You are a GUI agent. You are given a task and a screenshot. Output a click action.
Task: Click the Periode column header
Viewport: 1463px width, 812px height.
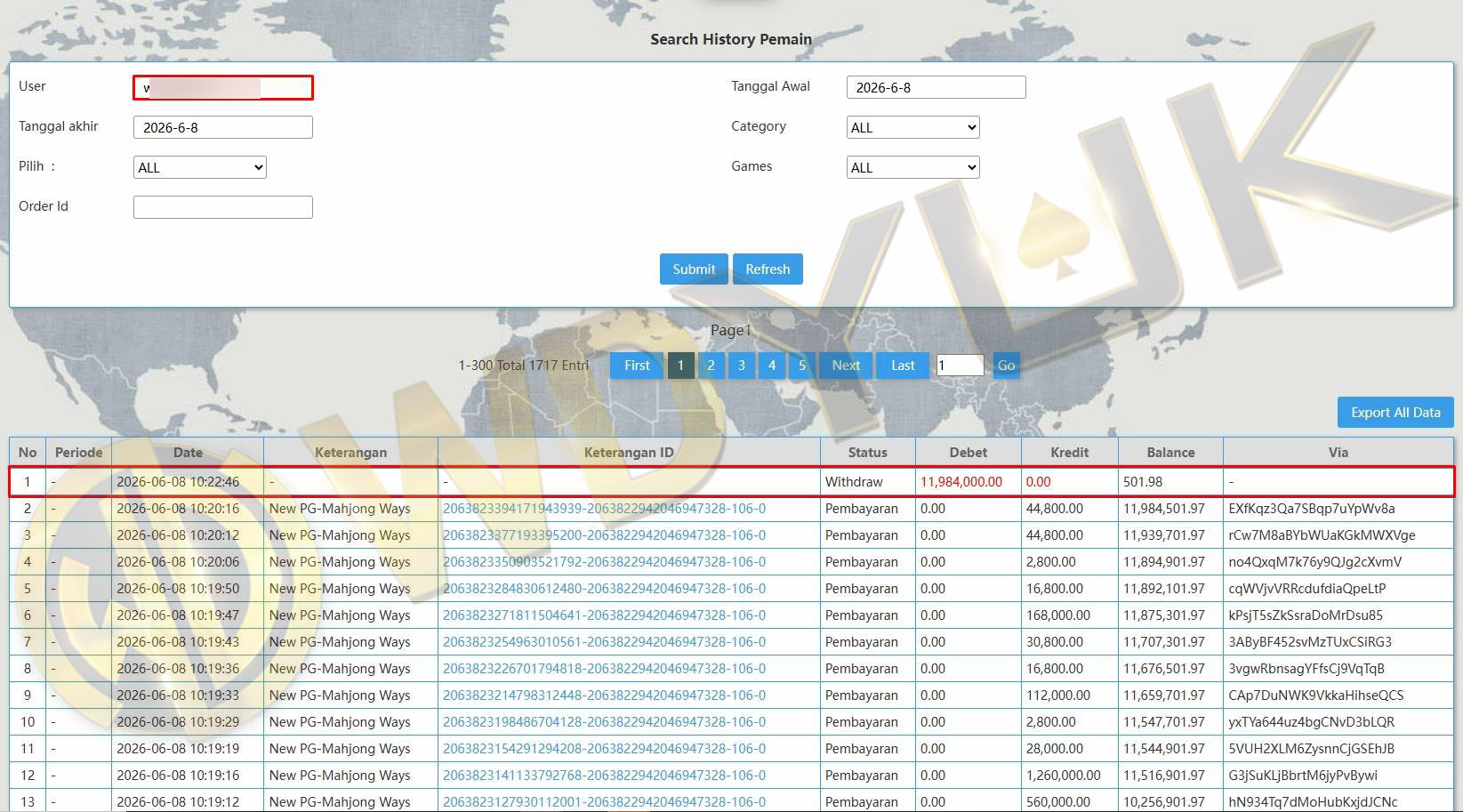pos(78,452)
